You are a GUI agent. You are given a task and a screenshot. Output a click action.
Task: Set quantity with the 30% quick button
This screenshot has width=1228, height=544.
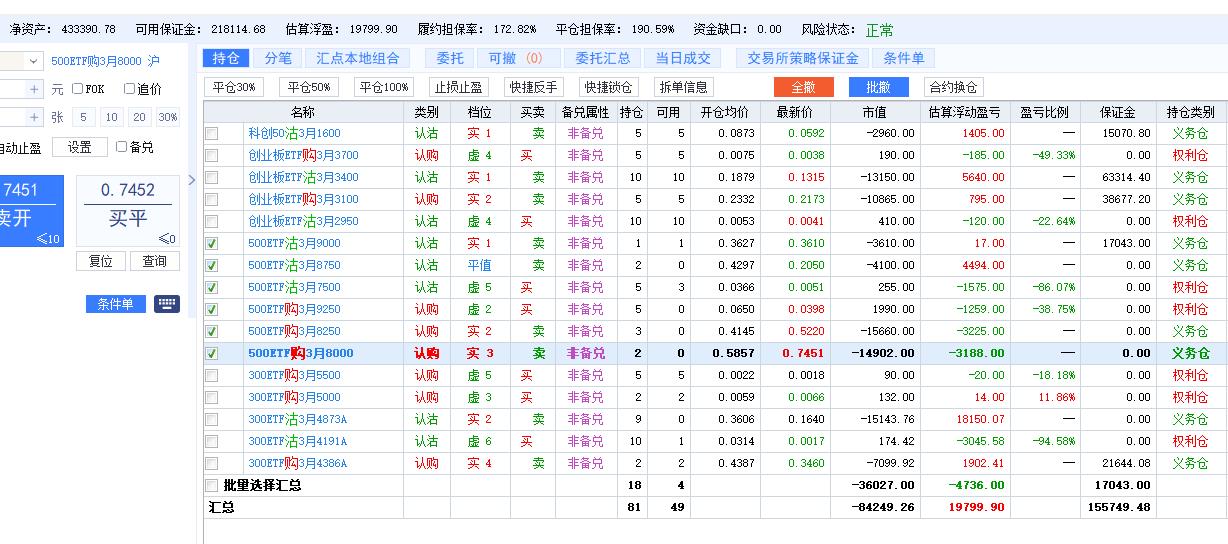(x=167, y=117)
